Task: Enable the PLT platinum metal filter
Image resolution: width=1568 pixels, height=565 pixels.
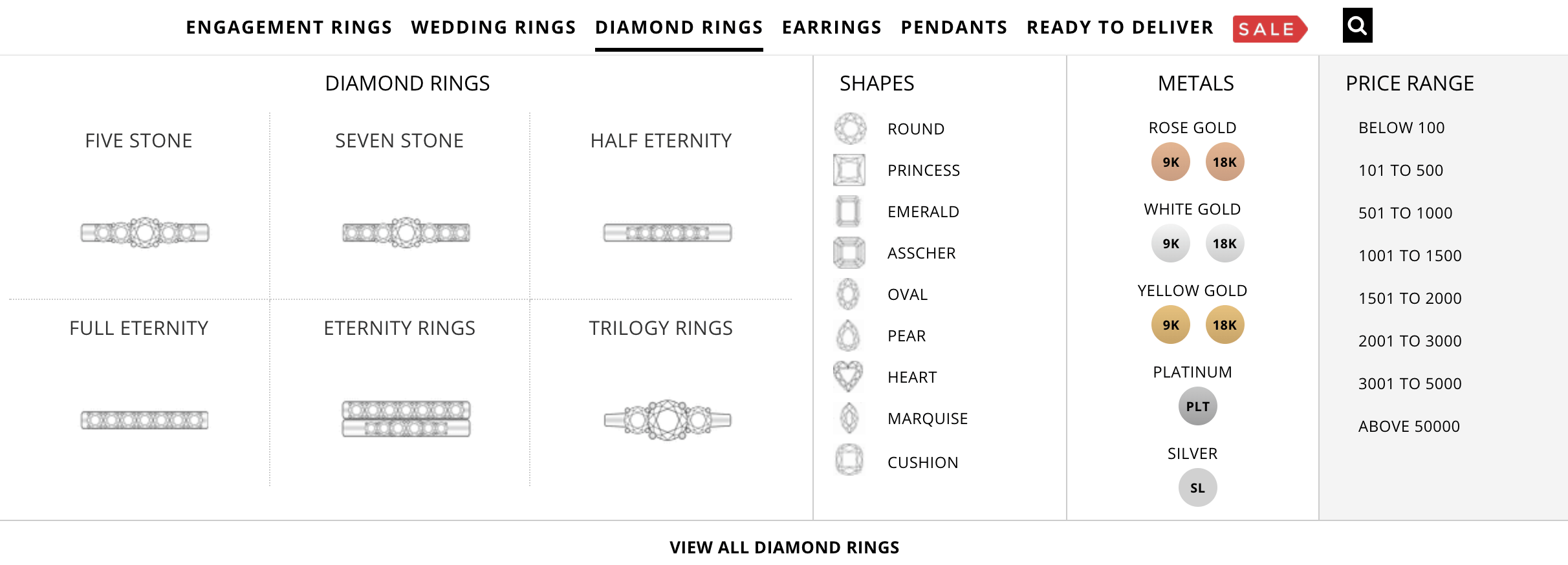Action: pos(1197,406)
